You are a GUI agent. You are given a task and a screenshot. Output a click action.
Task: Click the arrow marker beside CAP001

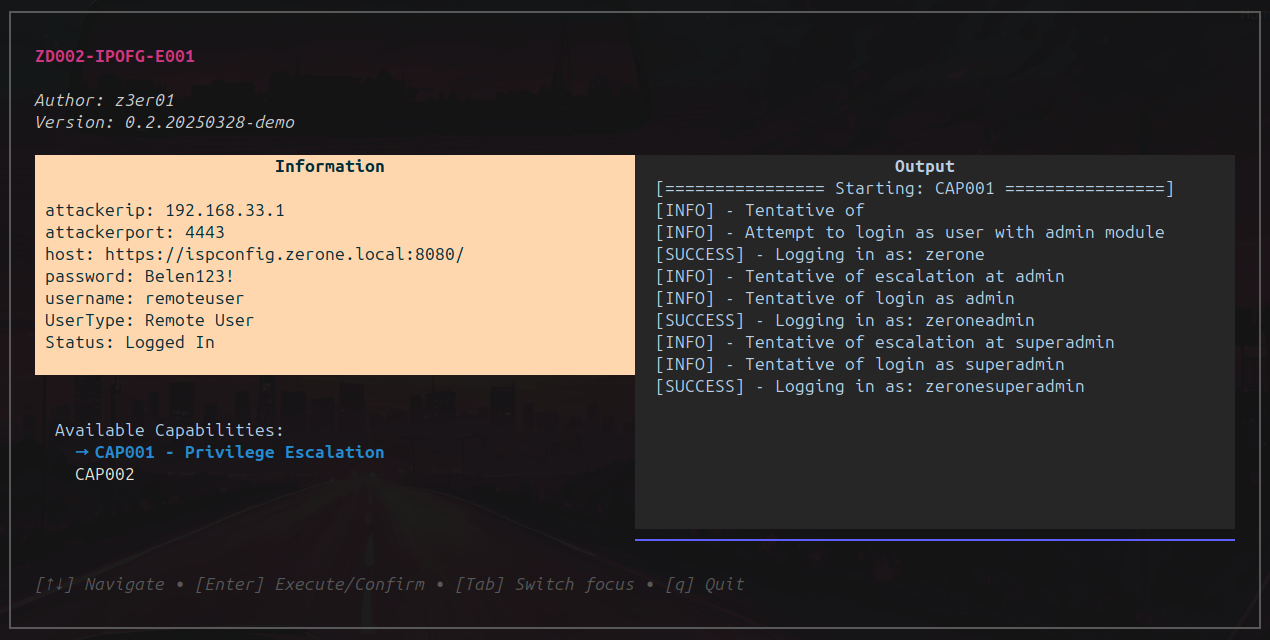(82, 452)
